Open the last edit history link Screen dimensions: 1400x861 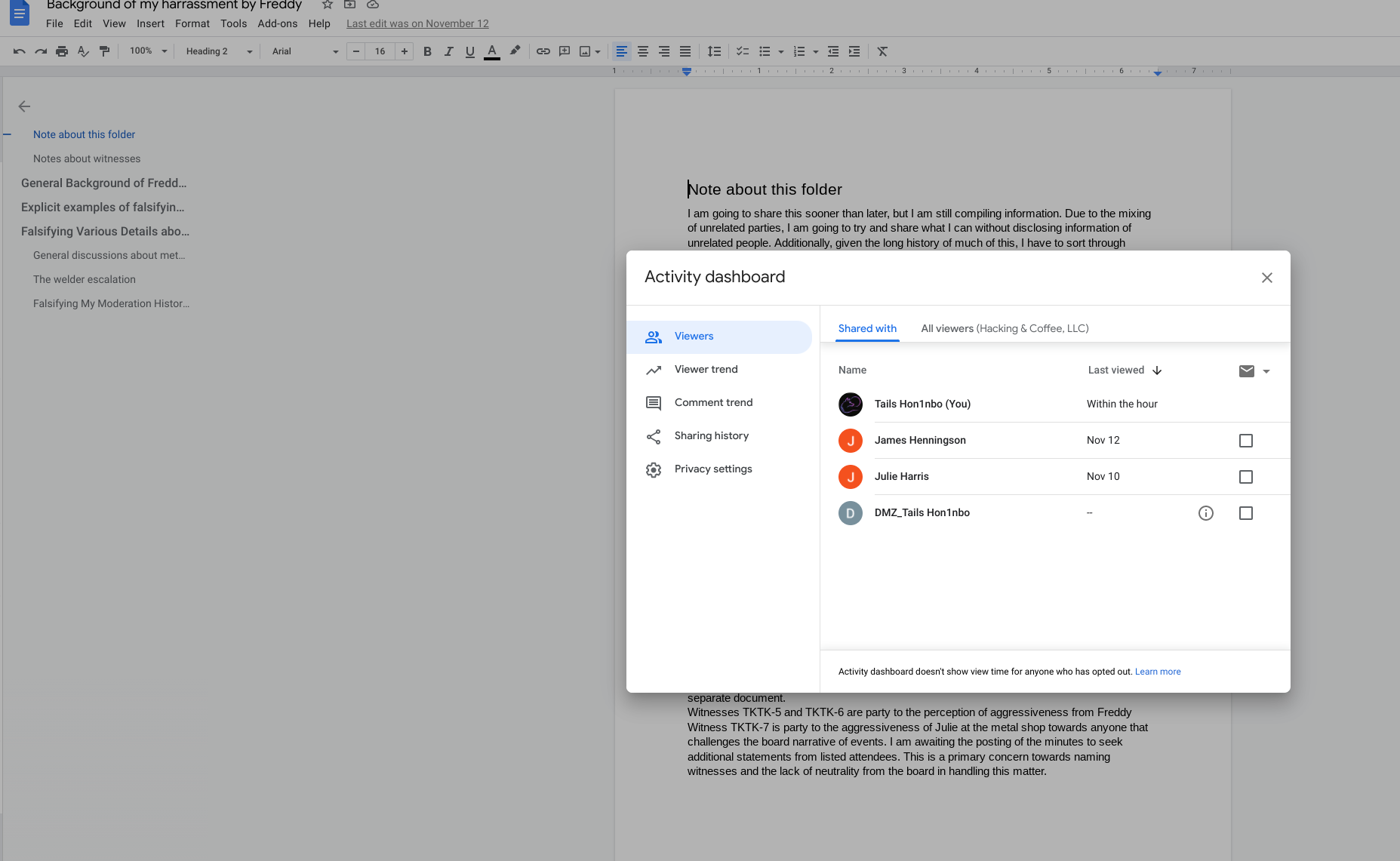pos(417,23)
